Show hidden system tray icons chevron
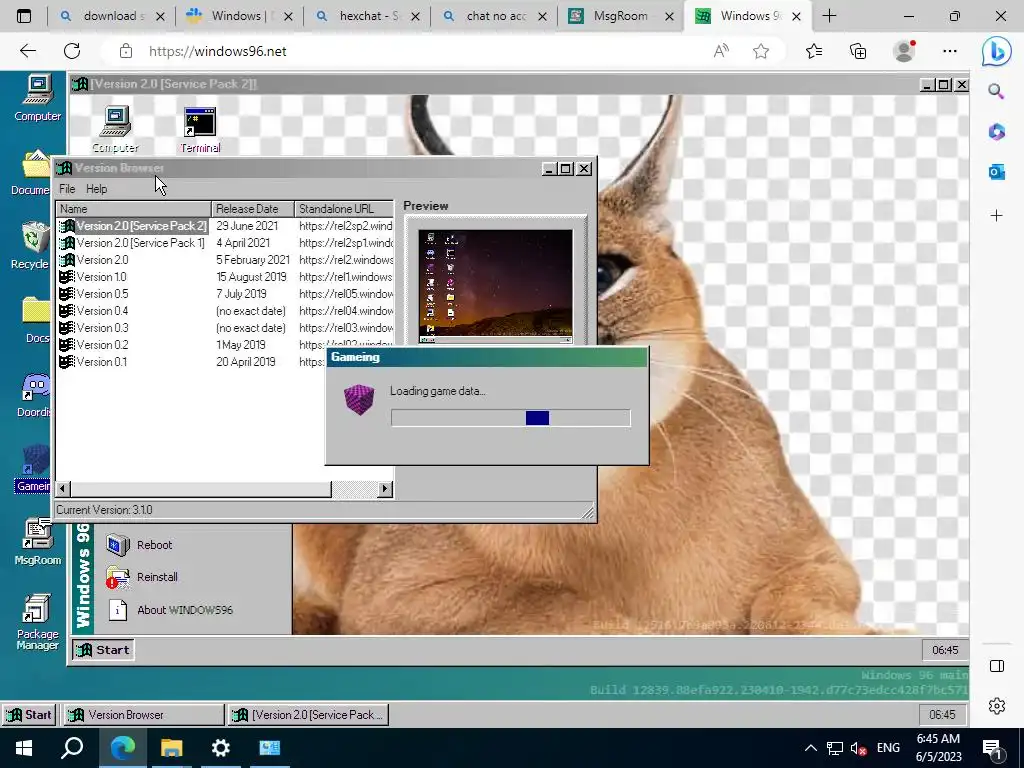 coord(810,748)
